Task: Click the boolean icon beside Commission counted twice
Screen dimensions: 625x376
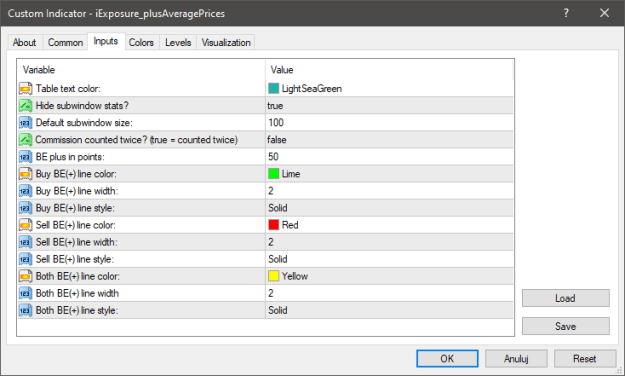Action: (x=25, y=140)
